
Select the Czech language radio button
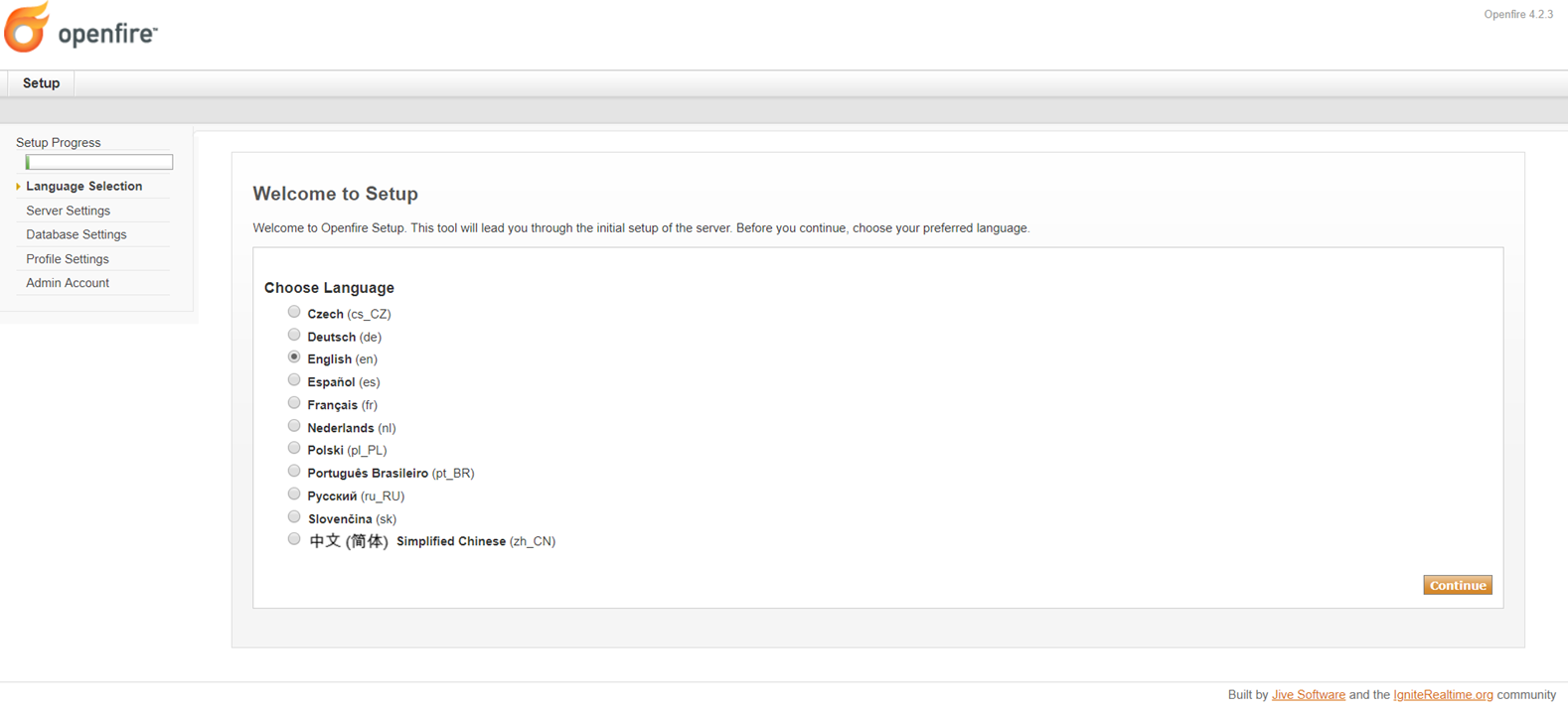coord(294,312)
